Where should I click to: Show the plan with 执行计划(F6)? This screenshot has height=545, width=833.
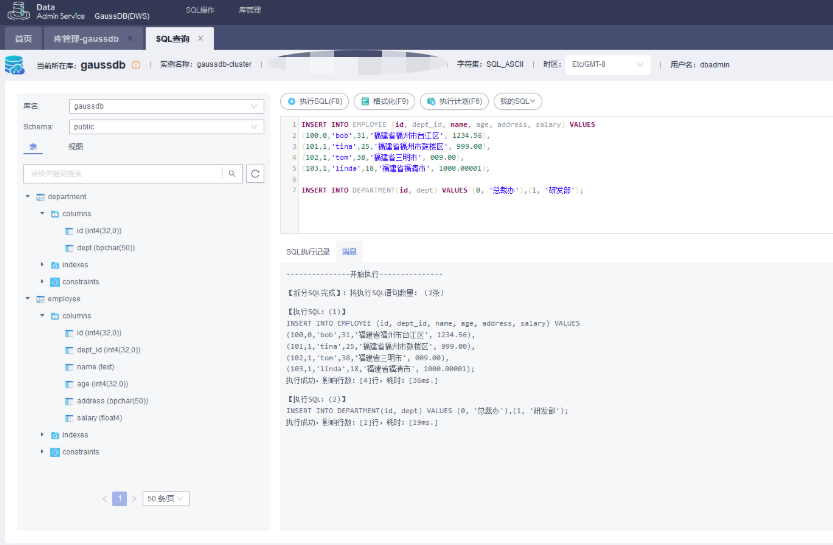point(454,101)
